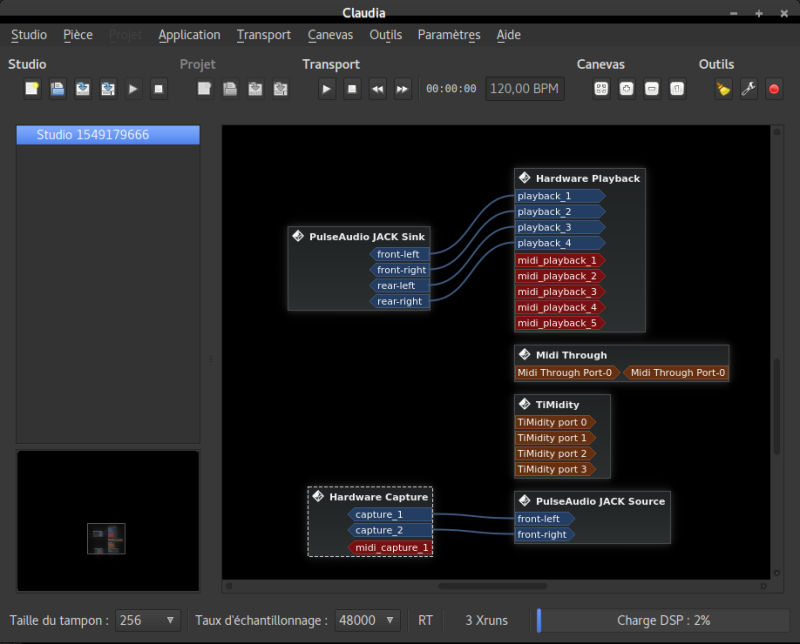Rewind the transport playback
The height and width of the screenshot is (644, 800).
click(x=377, y=89)
